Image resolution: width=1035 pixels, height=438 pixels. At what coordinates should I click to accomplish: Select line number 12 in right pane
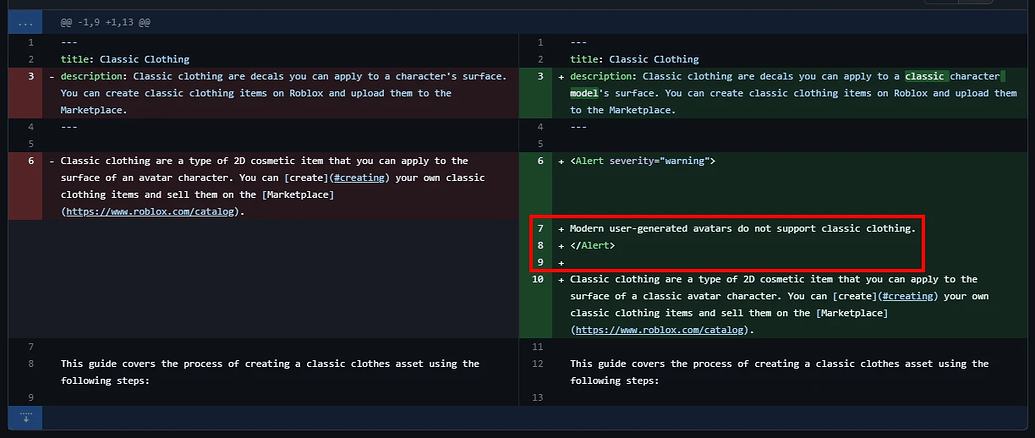click(x=540, y=364)
